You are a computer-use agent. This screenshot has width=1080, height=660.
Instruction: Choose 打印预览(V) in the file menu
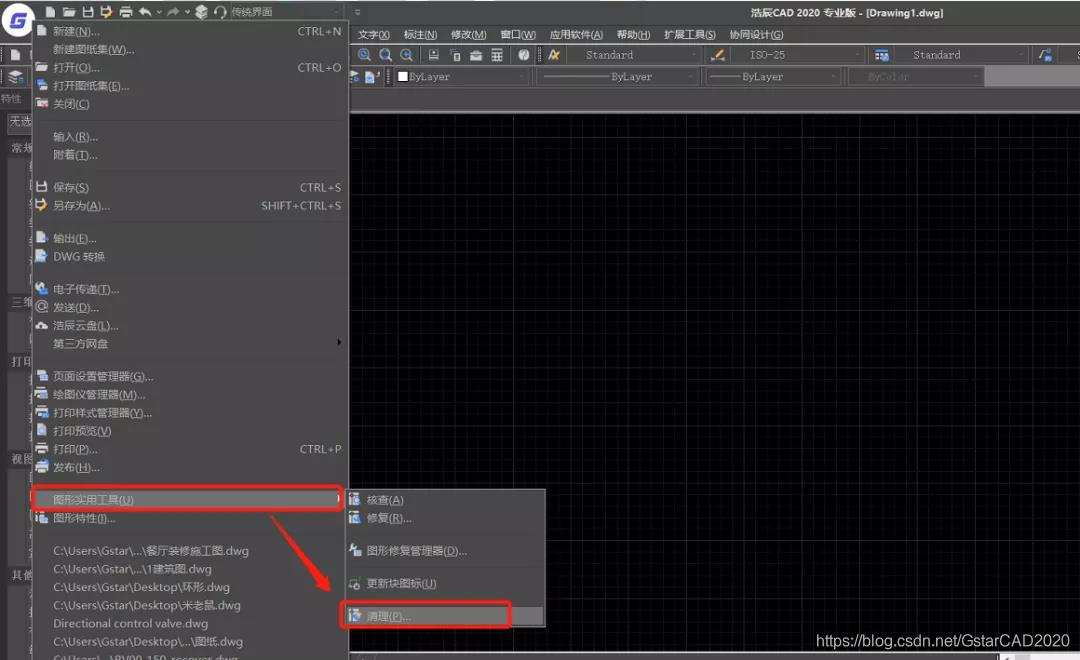189,431
